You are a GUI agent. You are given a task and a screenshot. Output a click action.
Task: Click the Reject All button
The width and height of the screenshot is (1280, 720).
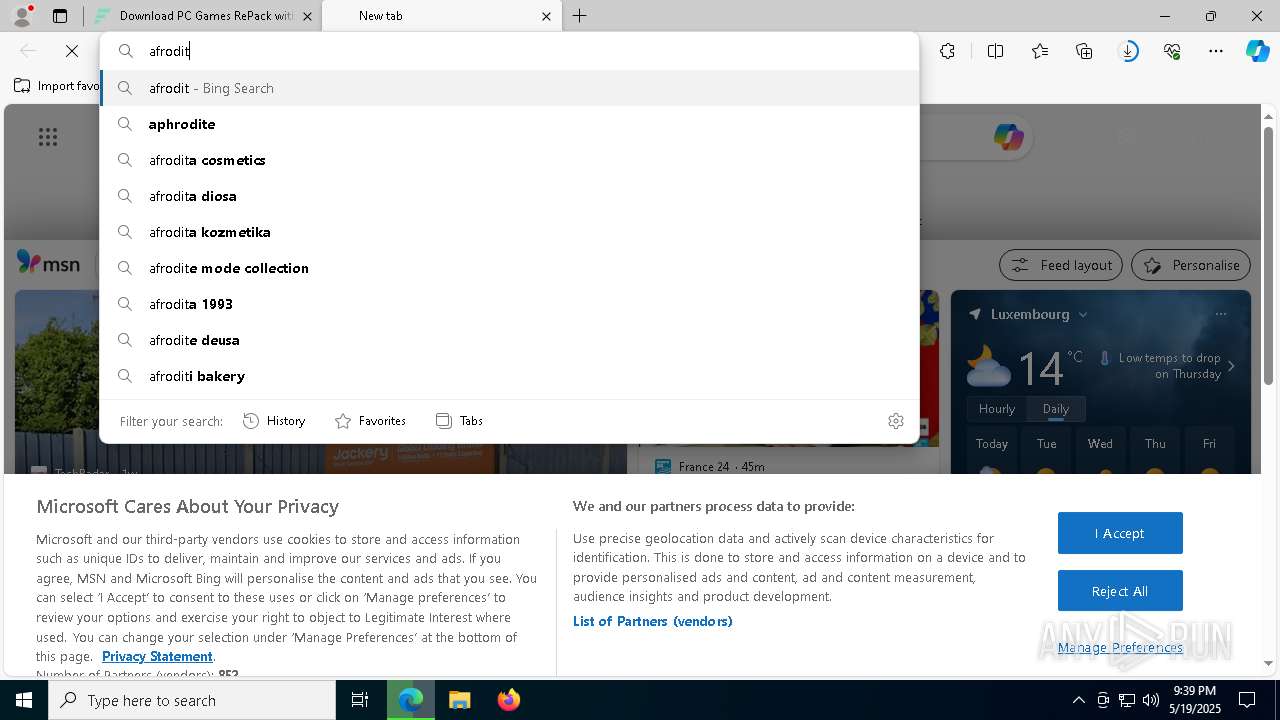[x=1120, y=591]
